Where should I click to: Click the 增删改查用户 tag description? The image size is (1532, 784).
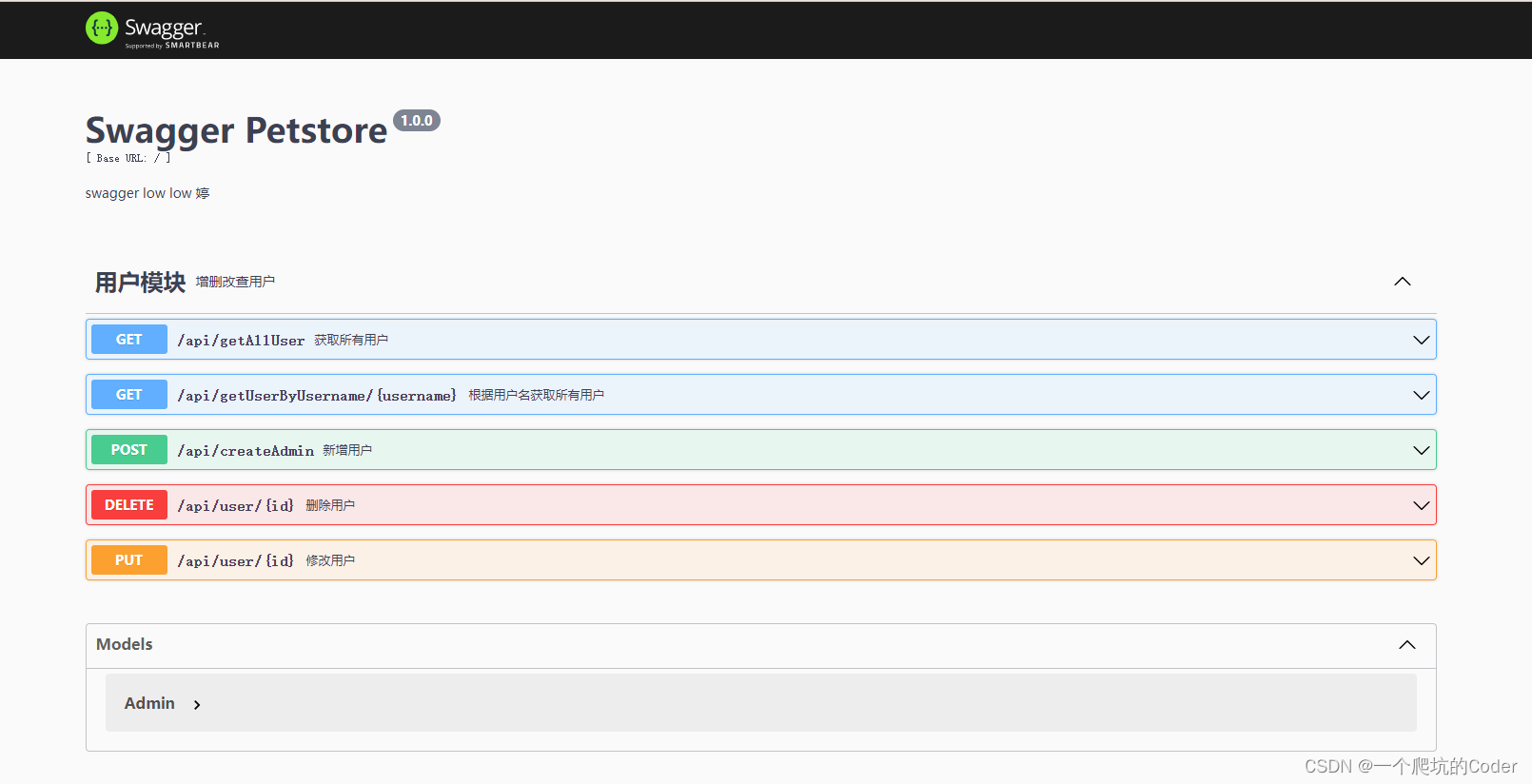point(235,282)
